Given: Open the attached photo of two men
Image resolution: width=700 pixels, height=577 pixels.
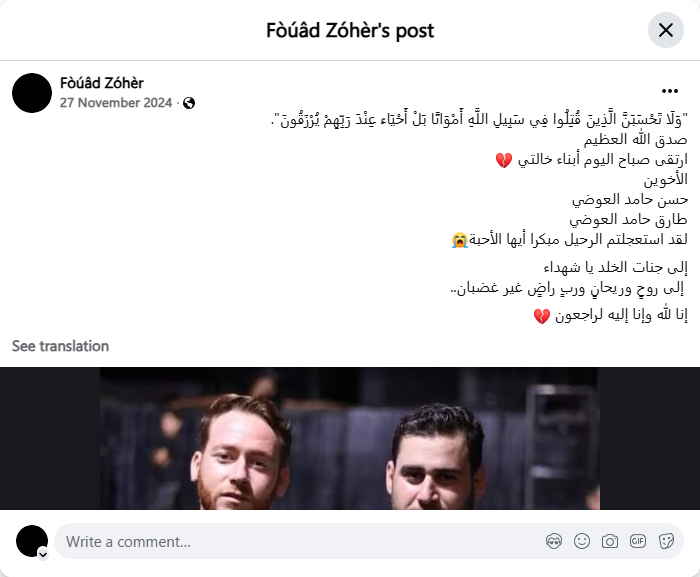Looking at the screenshot, I should pyautogui.click(x=350, y=438).
